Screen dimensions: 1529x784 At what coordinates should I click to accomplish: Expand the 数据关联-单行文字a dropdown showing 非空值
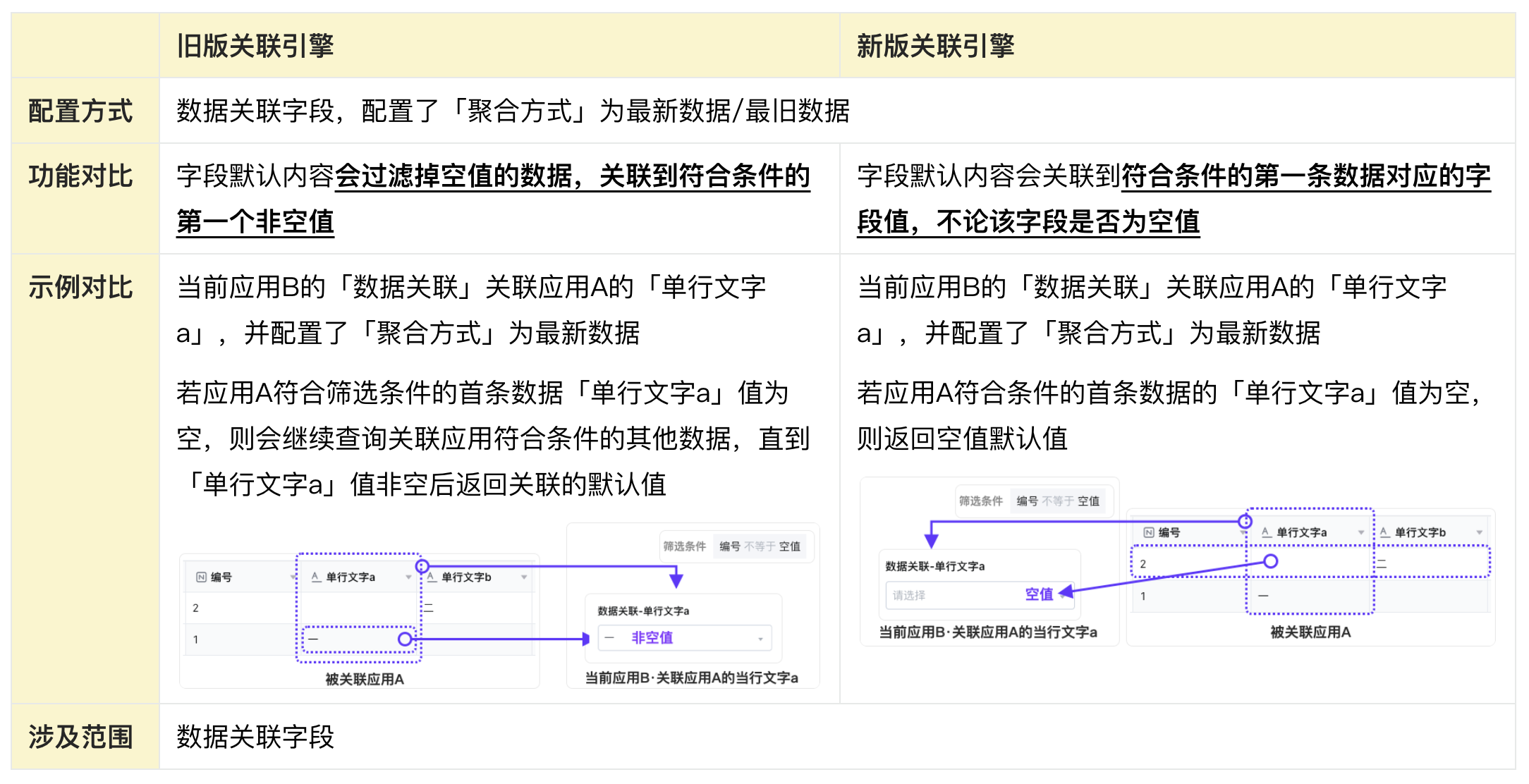(x=685, y=638)
